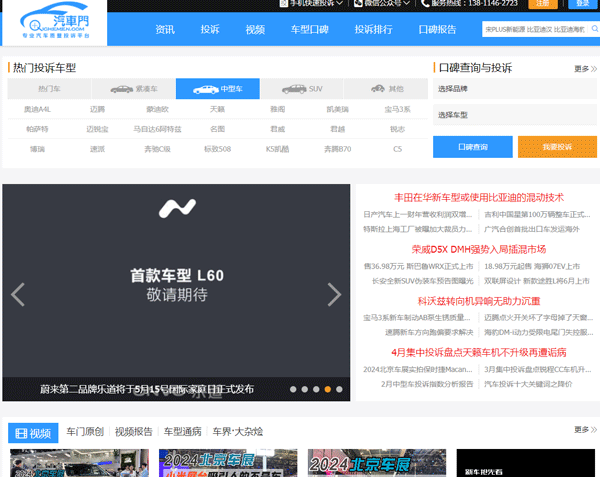Click 更多 next to 口碑查询与投诉
The image size is (600, 477).
(x=585, y=69)
